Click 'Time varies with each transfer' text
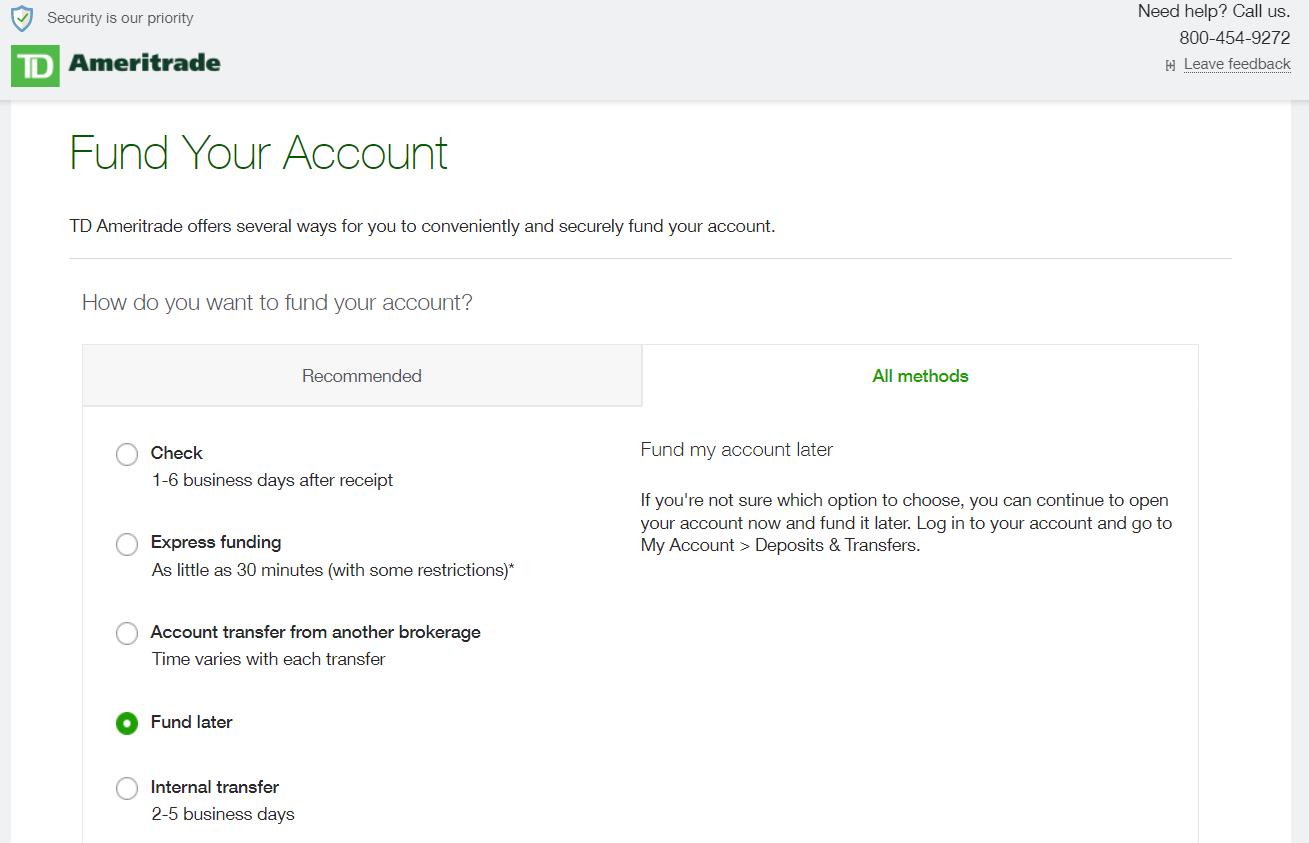This screenshot has width=1309, height=843. coord(268,659)
